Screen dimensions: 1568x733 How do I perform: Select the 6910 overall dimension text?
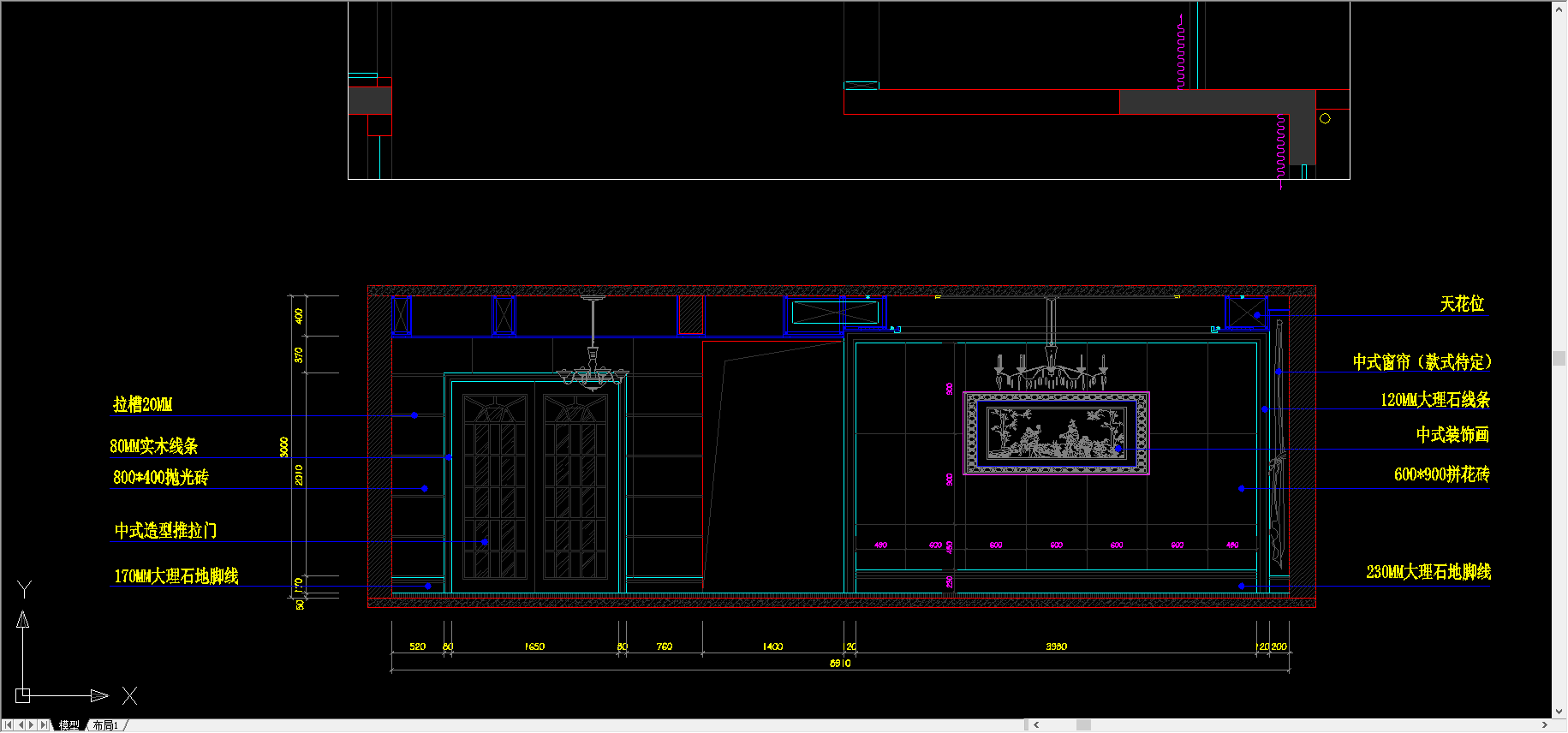coord(840,664)
